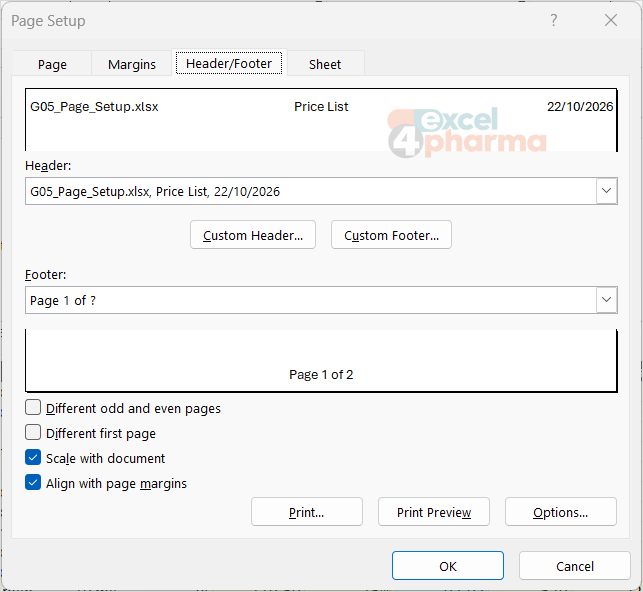Click the help question mark icon
643x592 pixels.
point(554,20)
